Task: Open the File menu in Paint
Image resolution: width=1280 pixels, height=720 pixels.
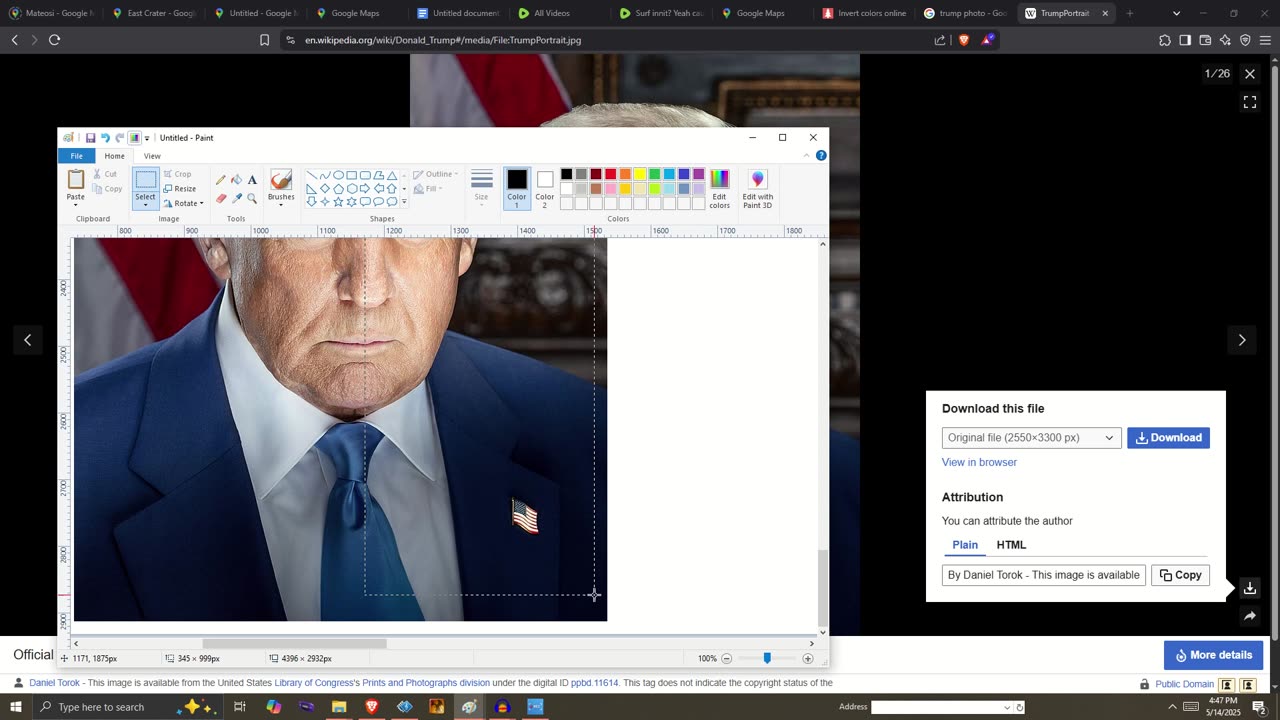Action: click(76, 156)
